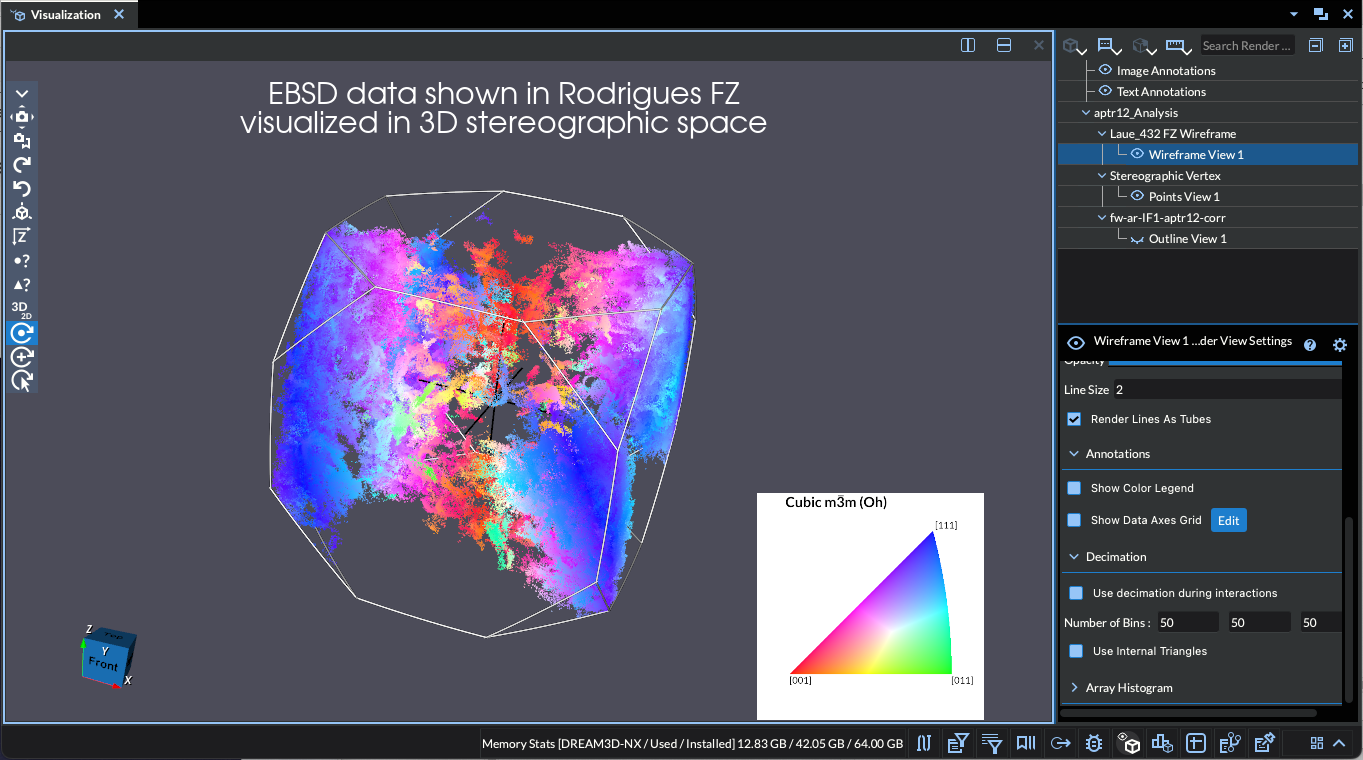Click the bug icon in status bar
The image size is (1363, 760).
(x=1094, y=743)
